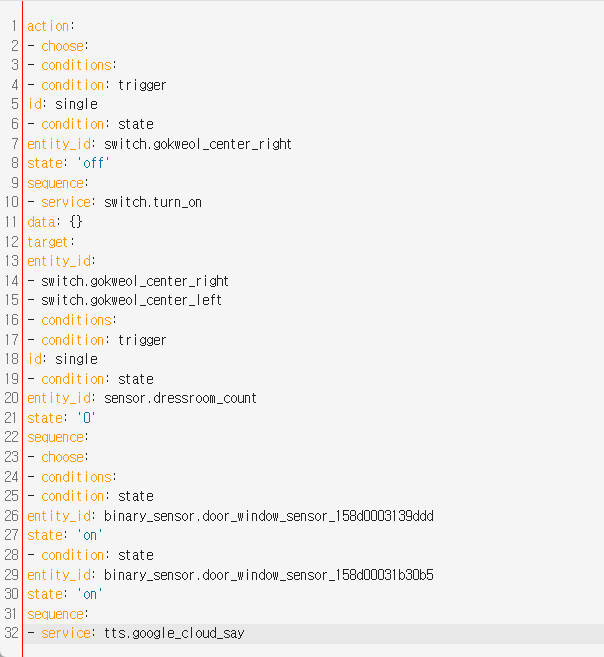Image resolution: width=604 pixels, height=657 pixels.
Task: Click the 'on' state value on line 27
Action: (90, 535)
